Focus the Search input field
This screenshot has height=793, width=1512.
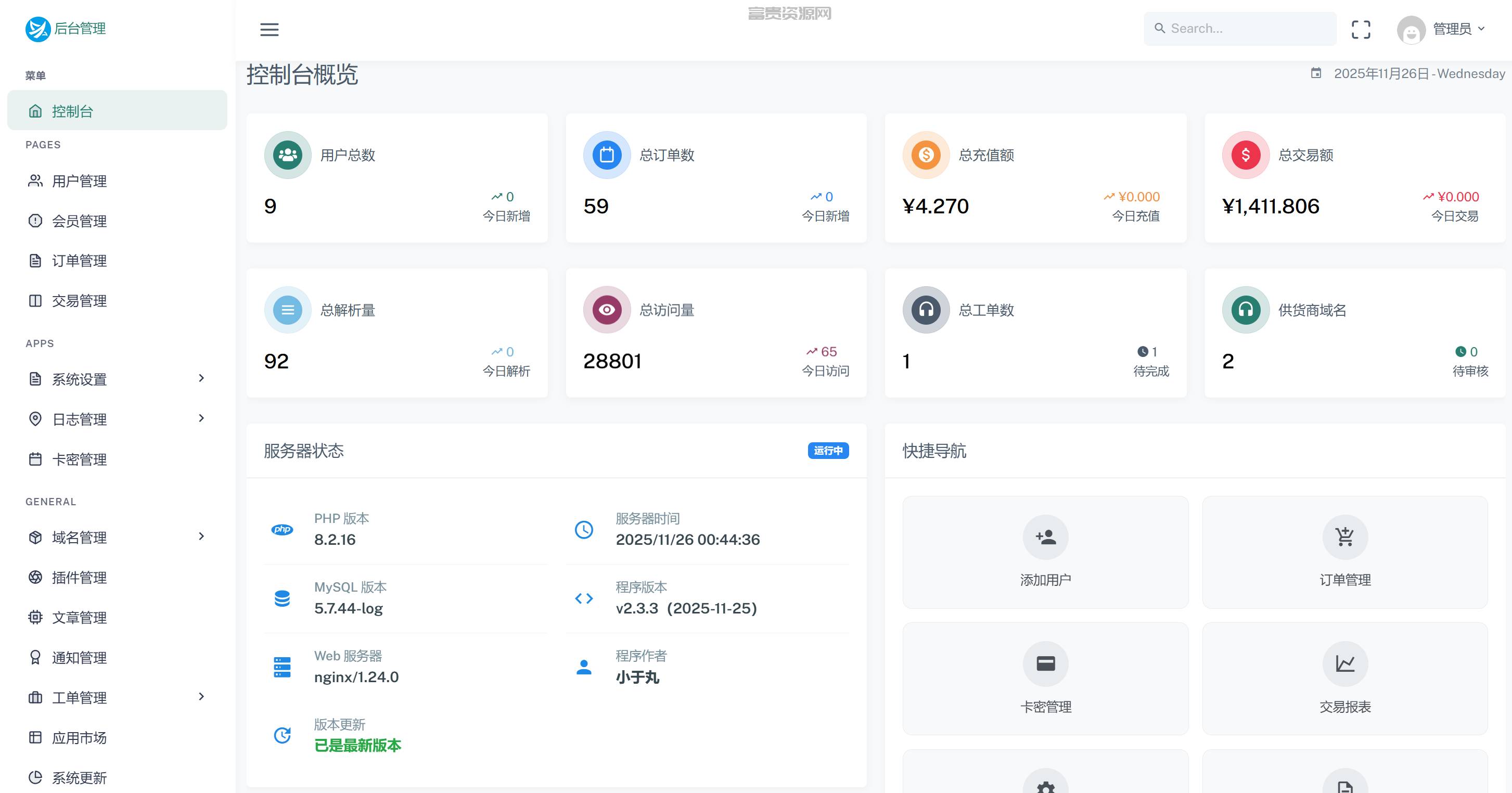click(x=1240, y=29)
